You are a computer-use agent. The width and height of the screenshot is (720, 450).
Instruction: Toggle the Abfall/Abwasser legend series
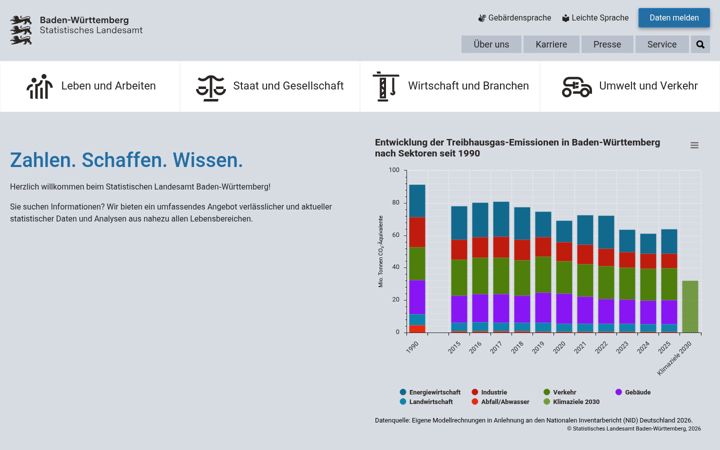pos(500,402)
